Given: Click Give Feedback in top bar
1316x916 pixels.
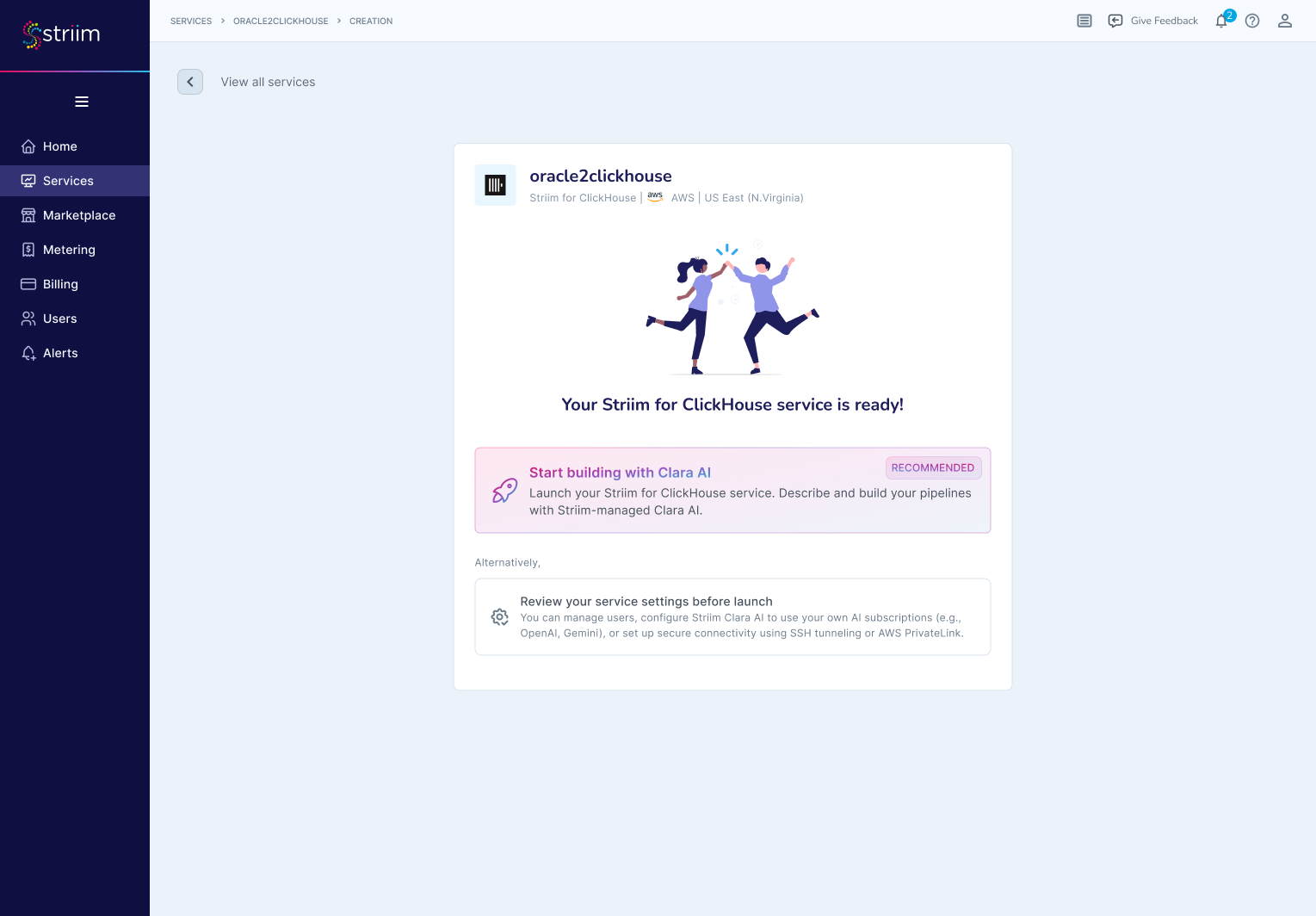Looking at the screenshot, I should (1153, 21).
